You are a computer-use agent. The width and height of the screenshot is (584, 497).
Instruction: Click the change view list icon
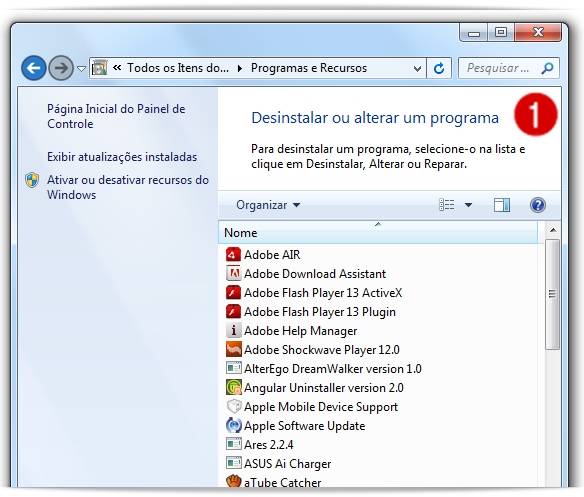[x=447, y=205]
